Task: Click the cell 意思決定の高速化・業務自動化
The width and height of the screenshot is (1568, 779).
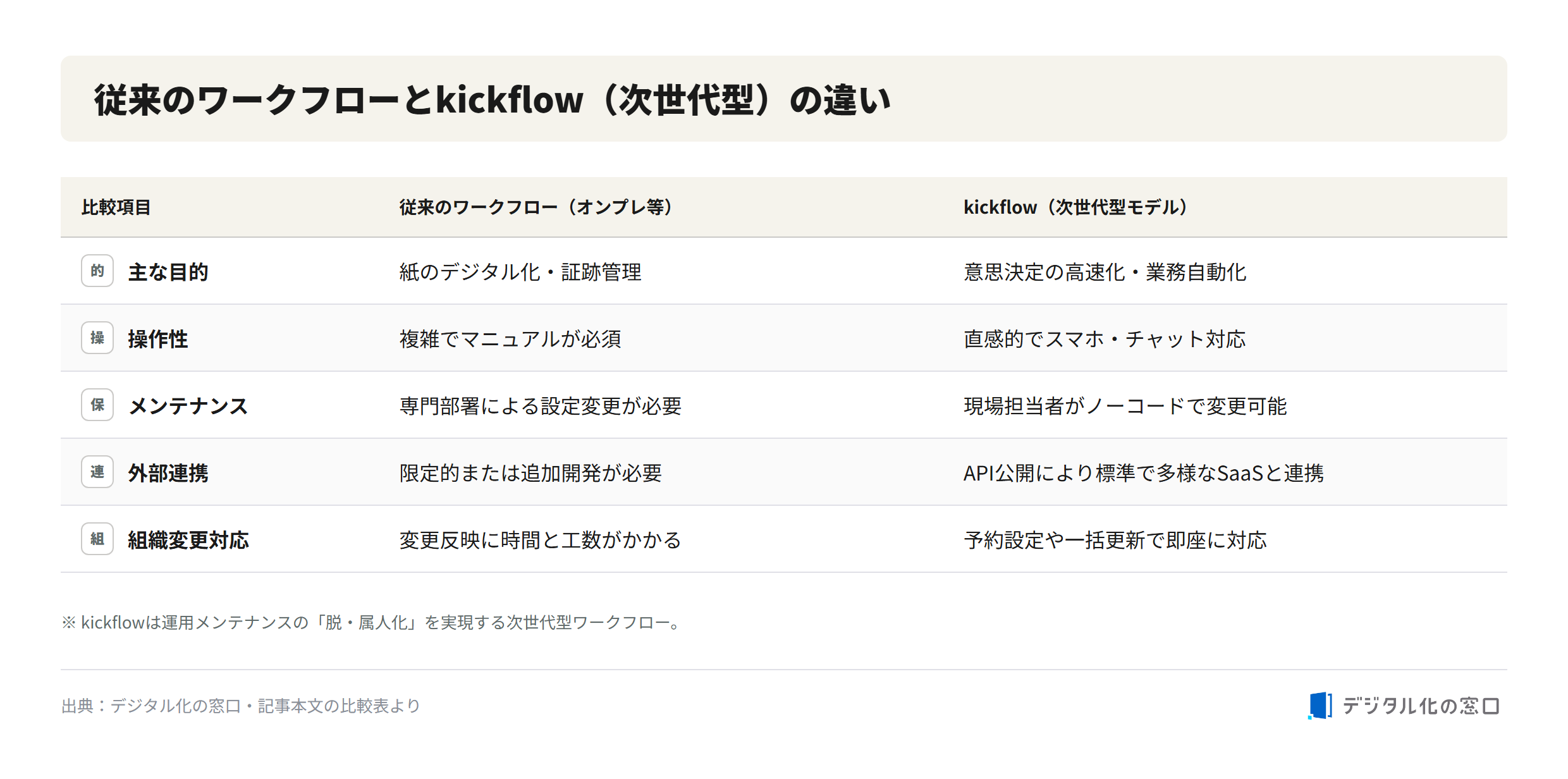Action: pyautogui.click(x=1105, y=272)
